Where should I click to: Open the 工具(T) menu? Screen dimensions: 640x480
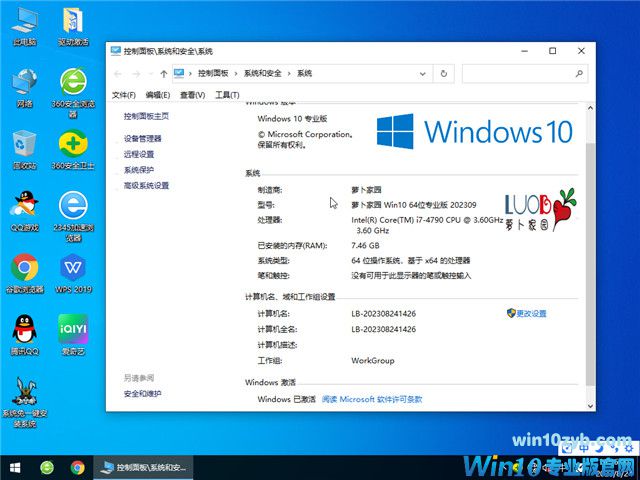pos(227,95)
